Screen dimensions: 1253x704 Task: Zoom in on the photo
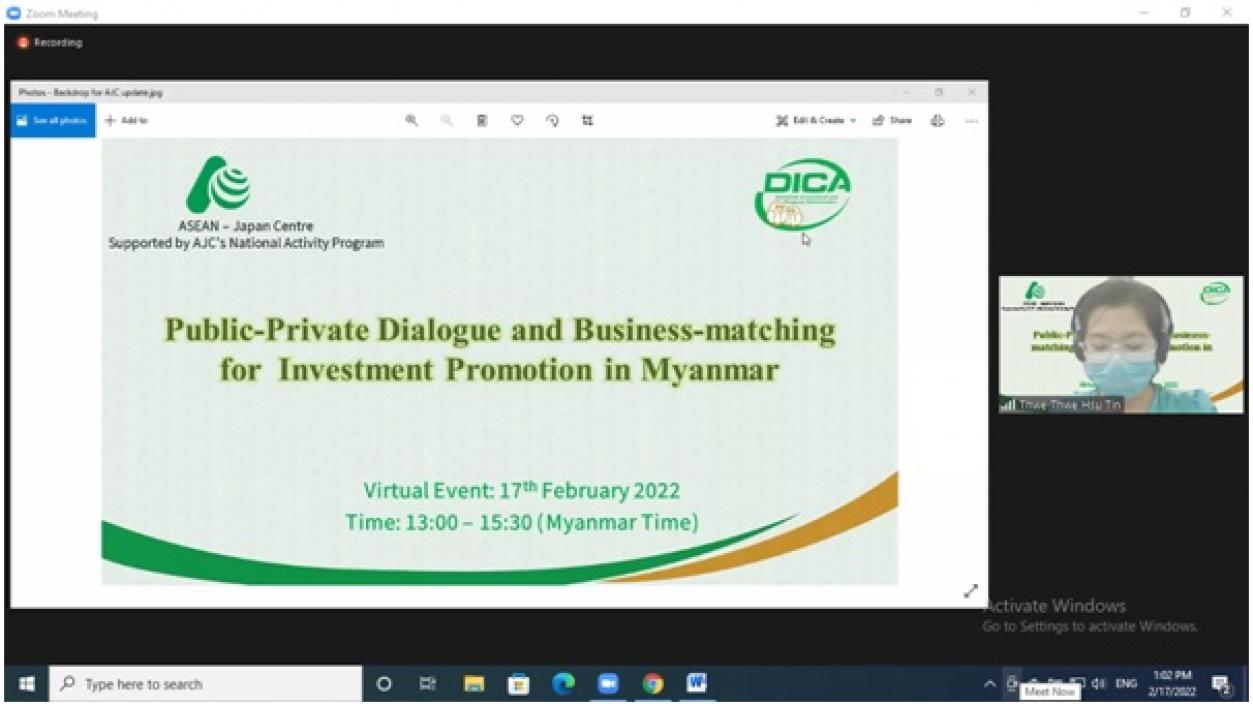pos(411,121)
